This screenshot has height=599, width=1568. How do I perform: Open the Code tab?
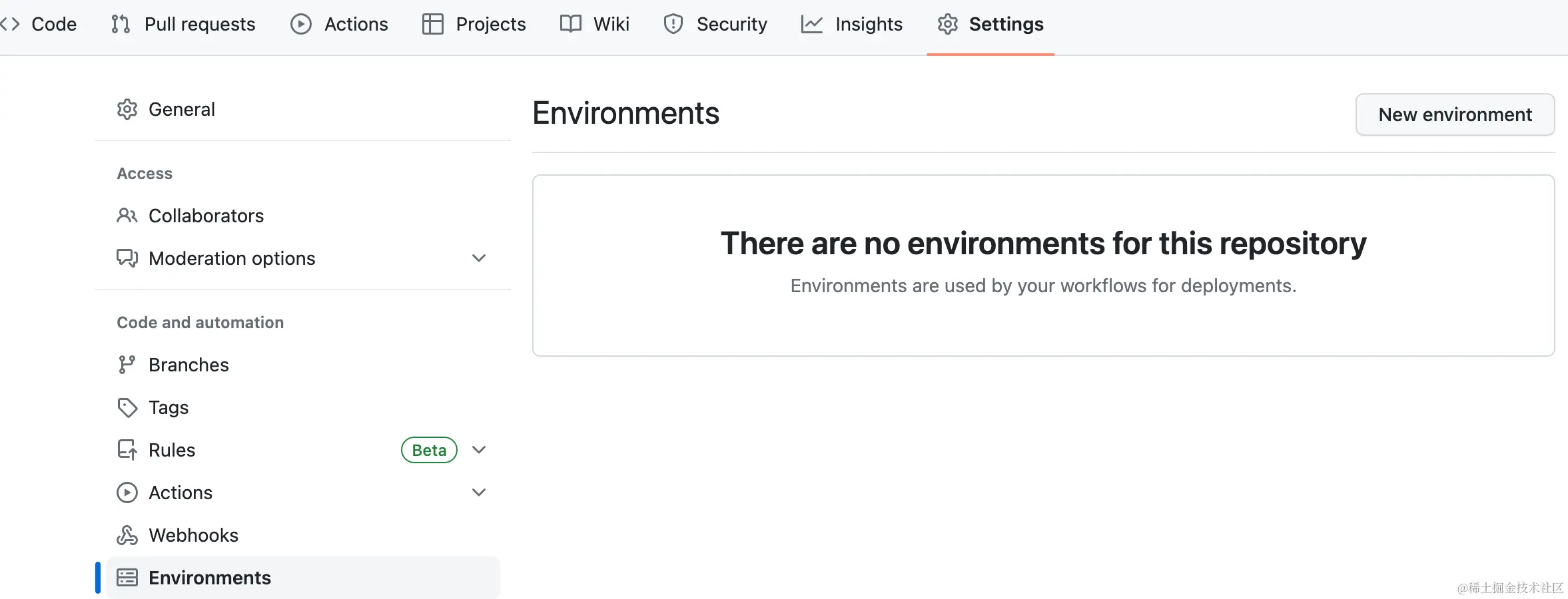coord(39,24)
